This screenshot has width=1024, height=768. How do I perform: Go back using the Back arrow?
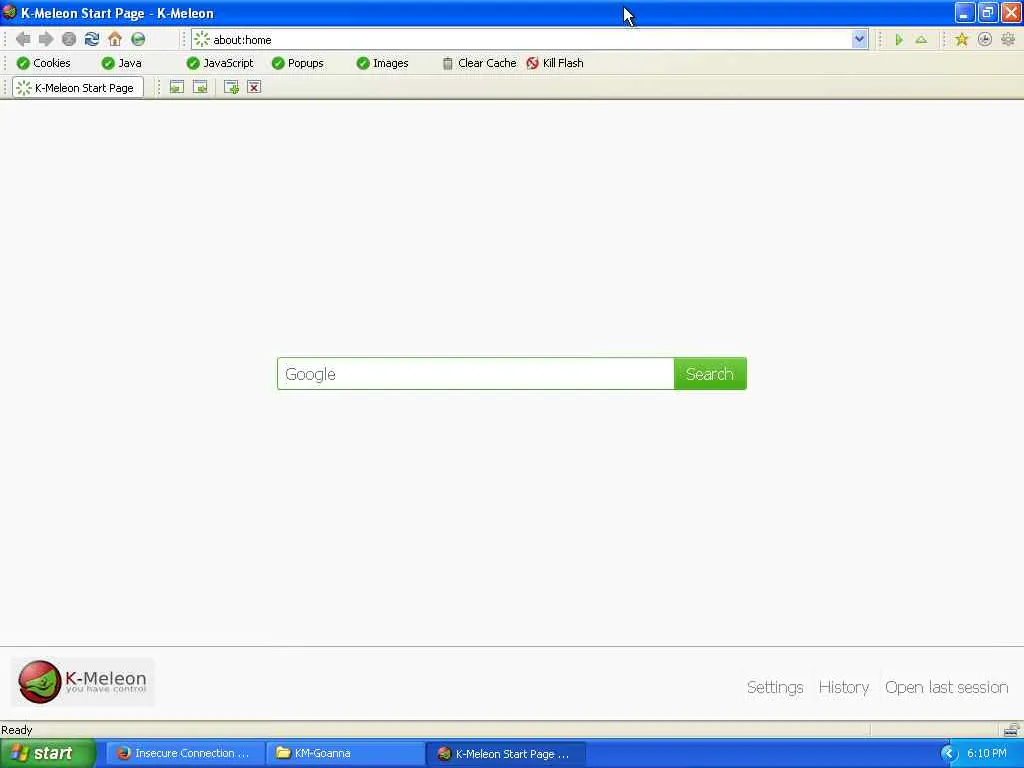click(23, 39)
